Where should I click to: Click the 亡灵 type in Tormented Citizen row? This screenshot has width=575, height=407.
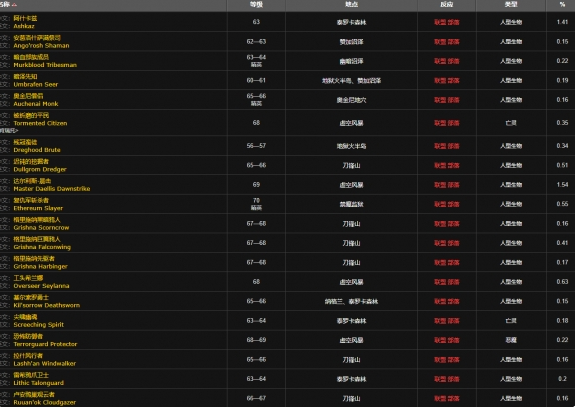[511, 123]
